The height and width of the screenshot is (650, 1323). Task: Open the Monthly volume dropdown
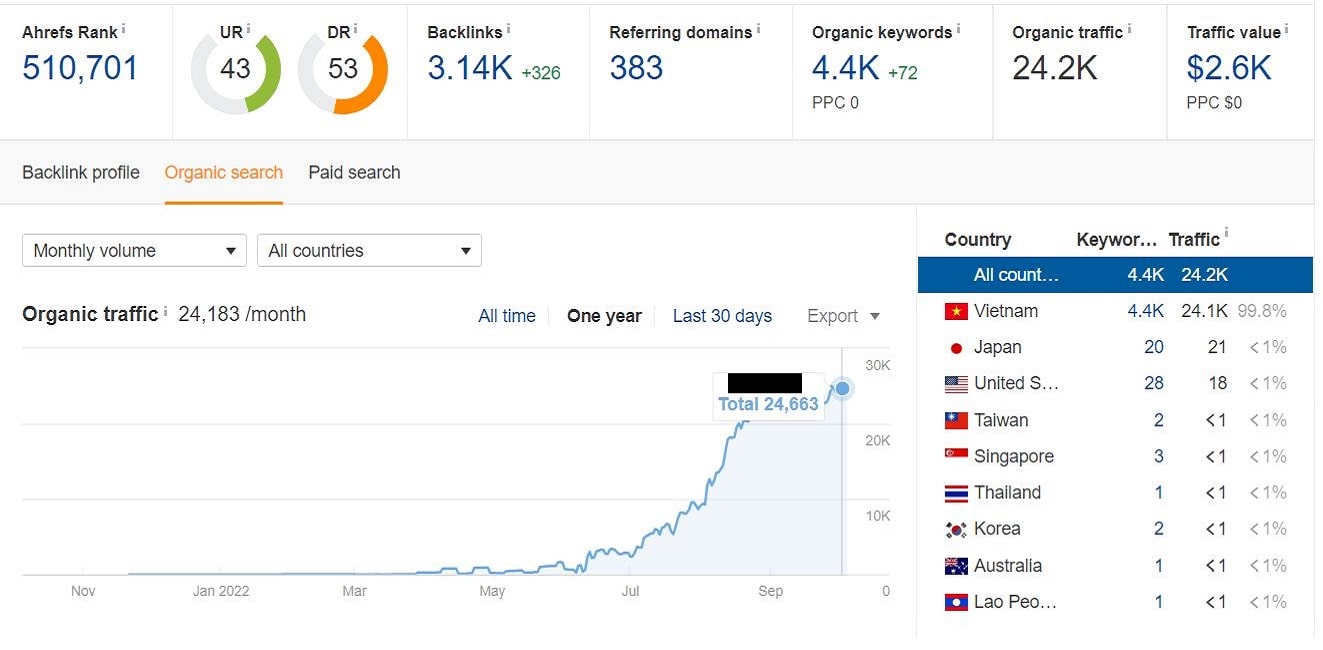(134, 250)
